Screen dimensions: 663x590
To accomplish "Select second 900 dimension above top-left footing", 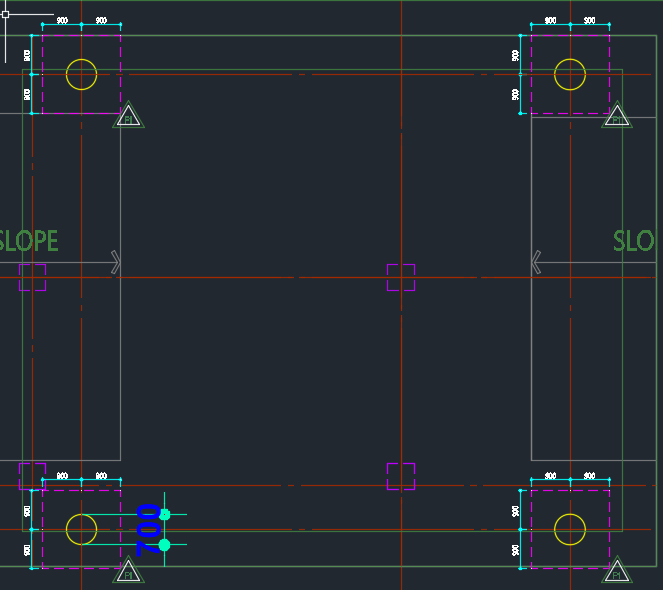I will (x=101, y=21).
